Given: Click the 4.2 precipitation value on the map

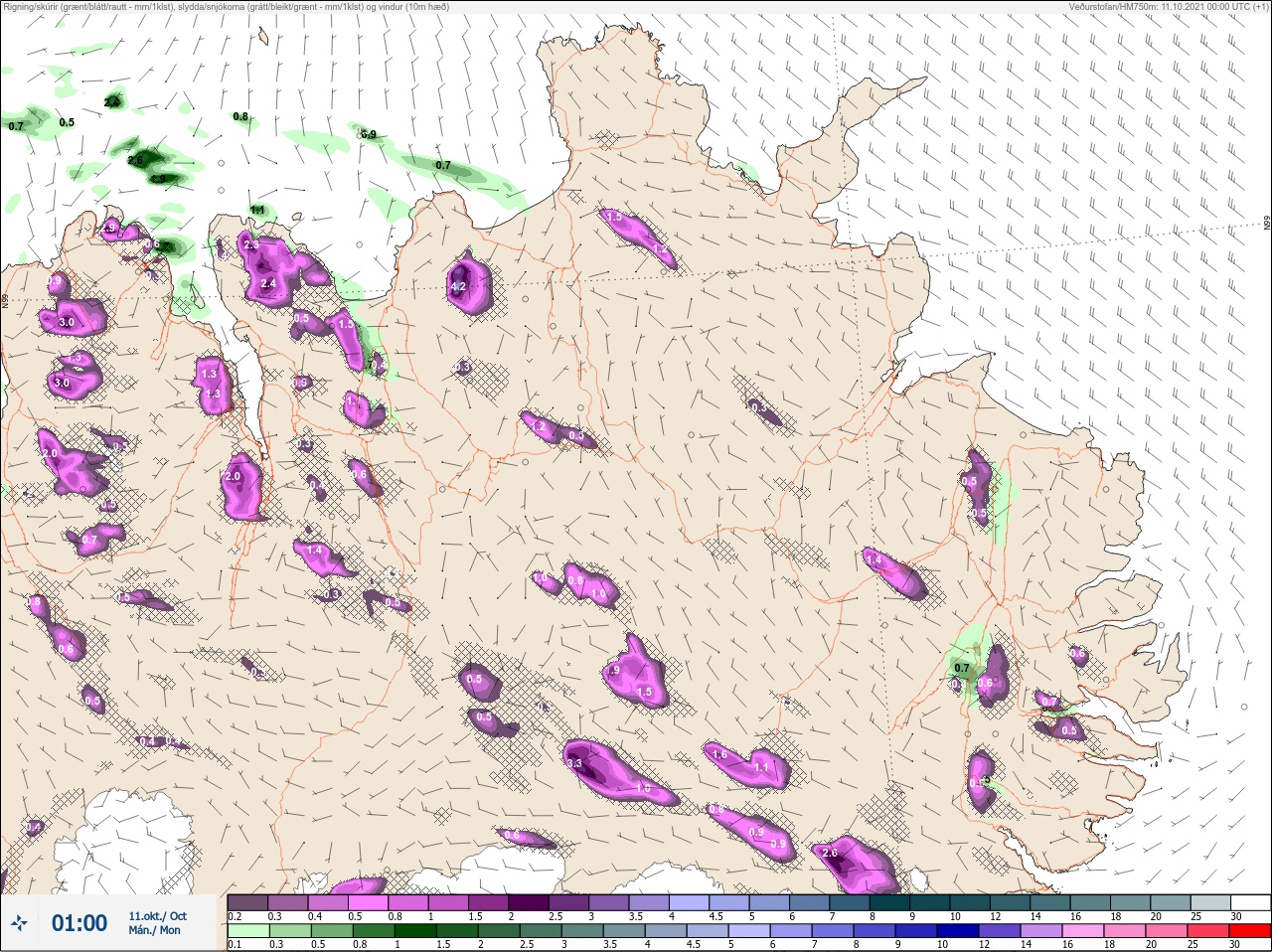Looking at the screenshot, I should 458,287.
